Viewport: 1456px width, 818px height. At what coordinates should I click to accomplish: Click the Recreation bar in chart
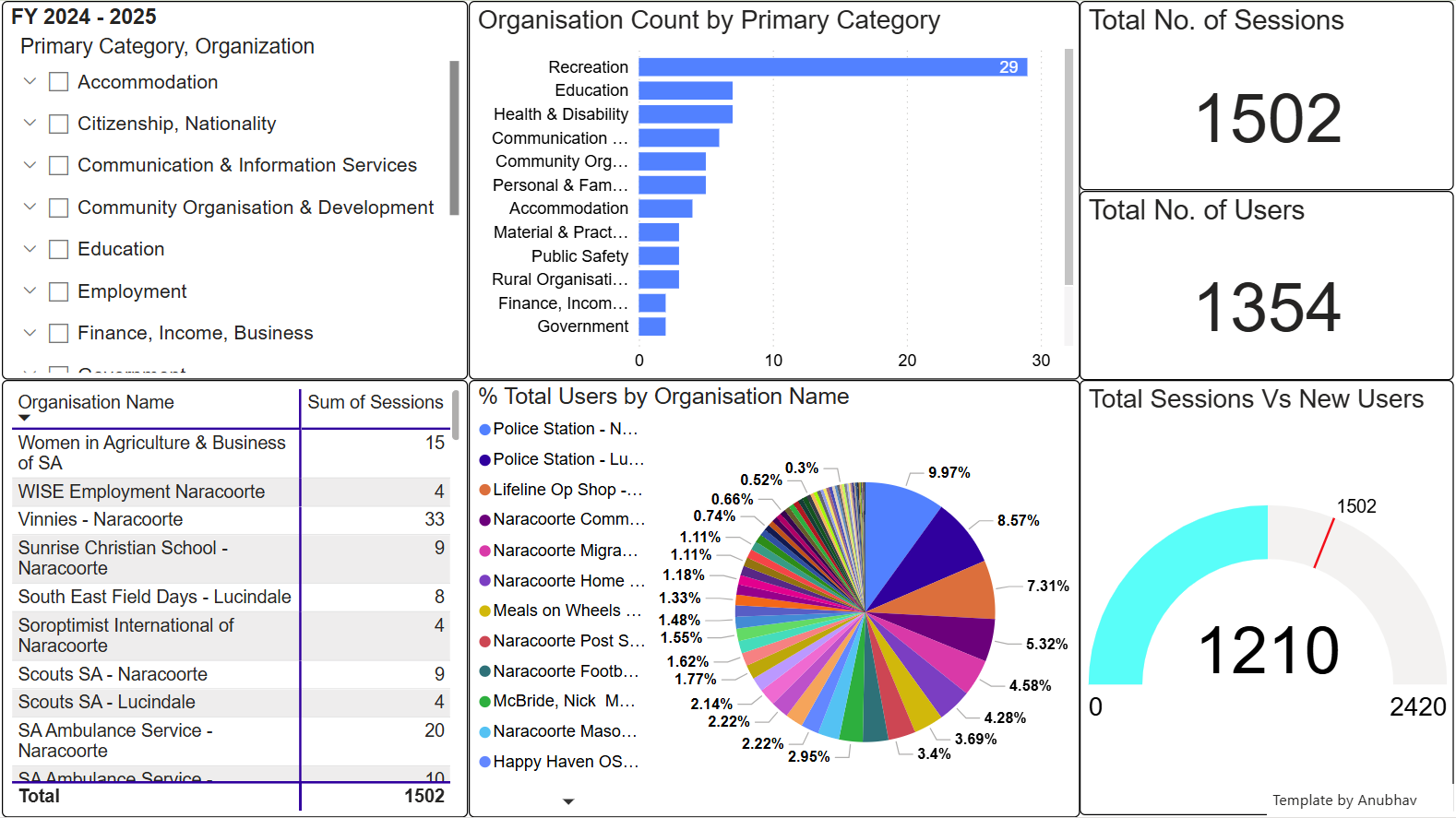[x=830, y=67]
